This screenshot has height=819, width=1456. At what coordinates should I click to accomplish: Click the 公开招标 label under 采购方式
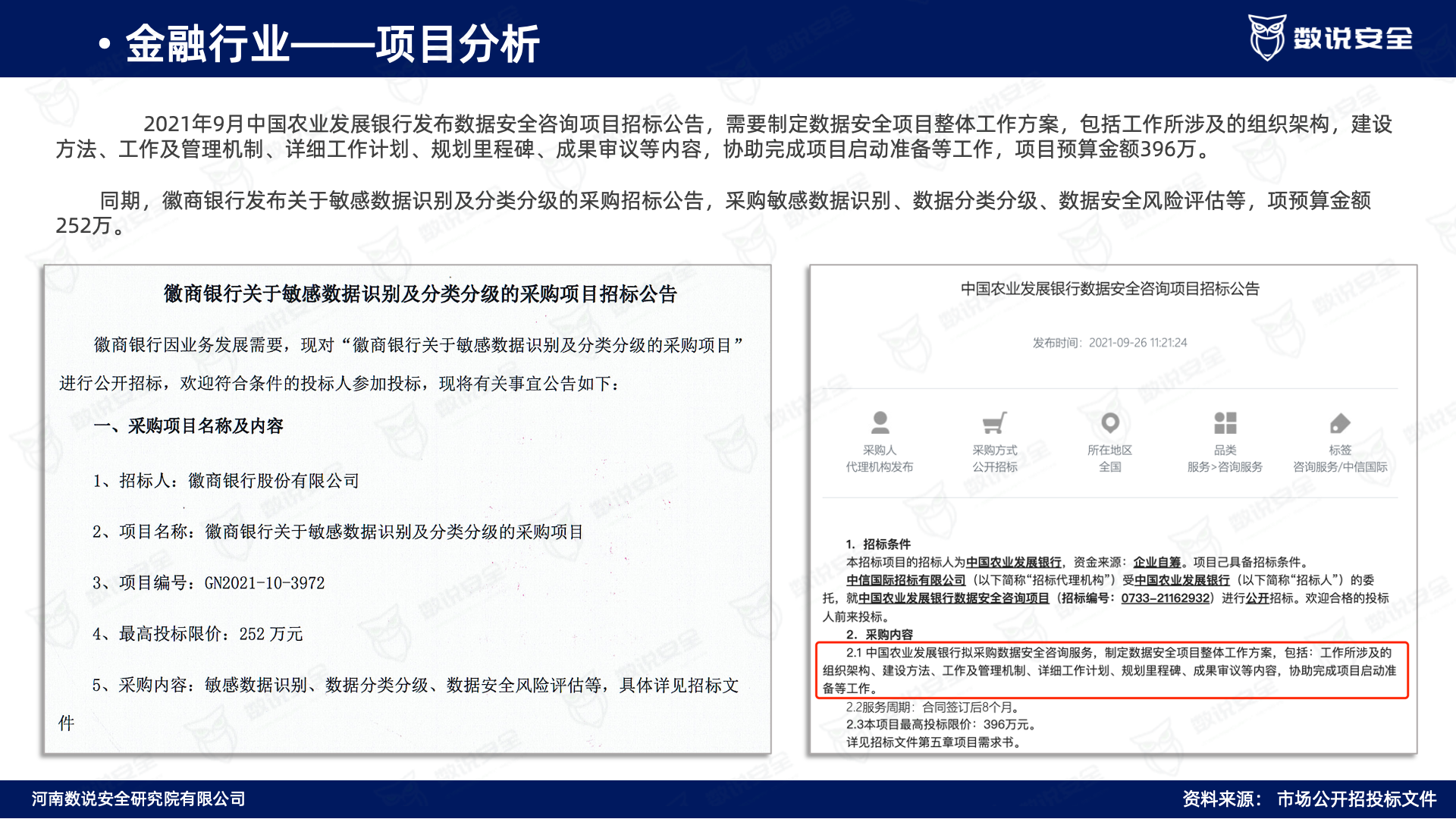click(995, 467)
